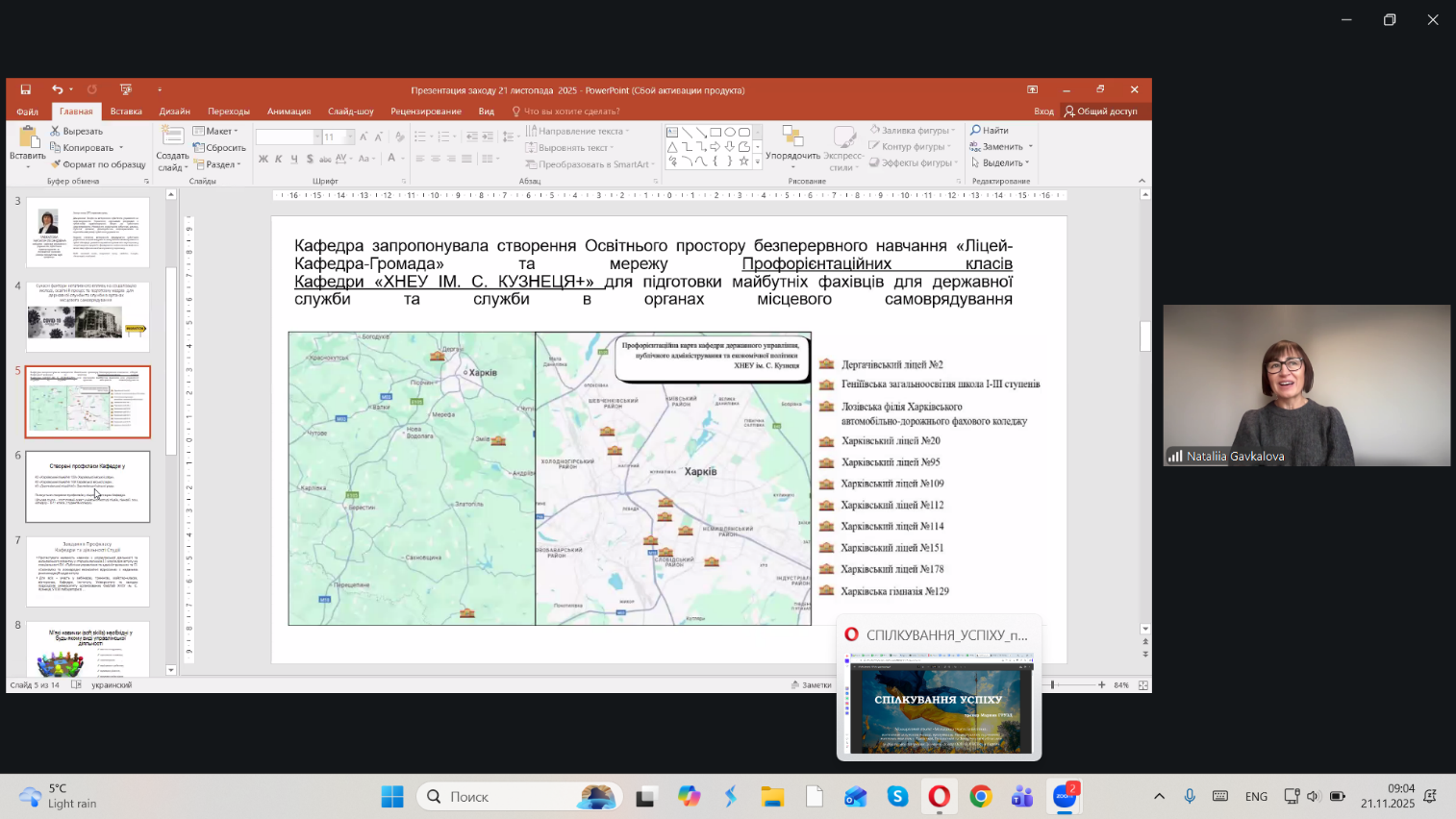Select the rectangle shape in shapes gallery
Viewport: 1456px width, 819px height.
click(715, 133)
